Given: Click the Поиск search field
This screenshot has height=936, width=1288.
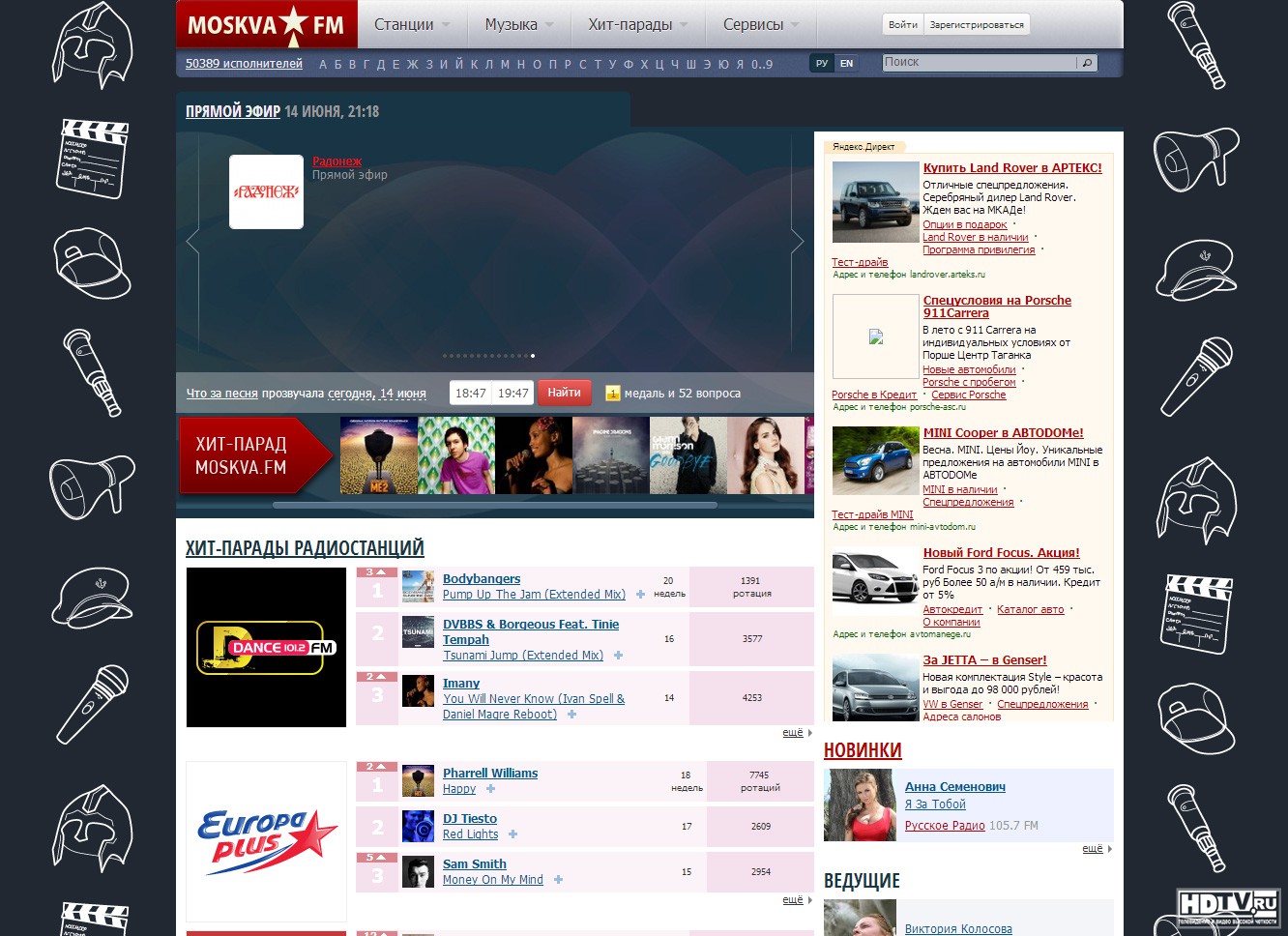Looking at the screenshot, I should point(980,63).
